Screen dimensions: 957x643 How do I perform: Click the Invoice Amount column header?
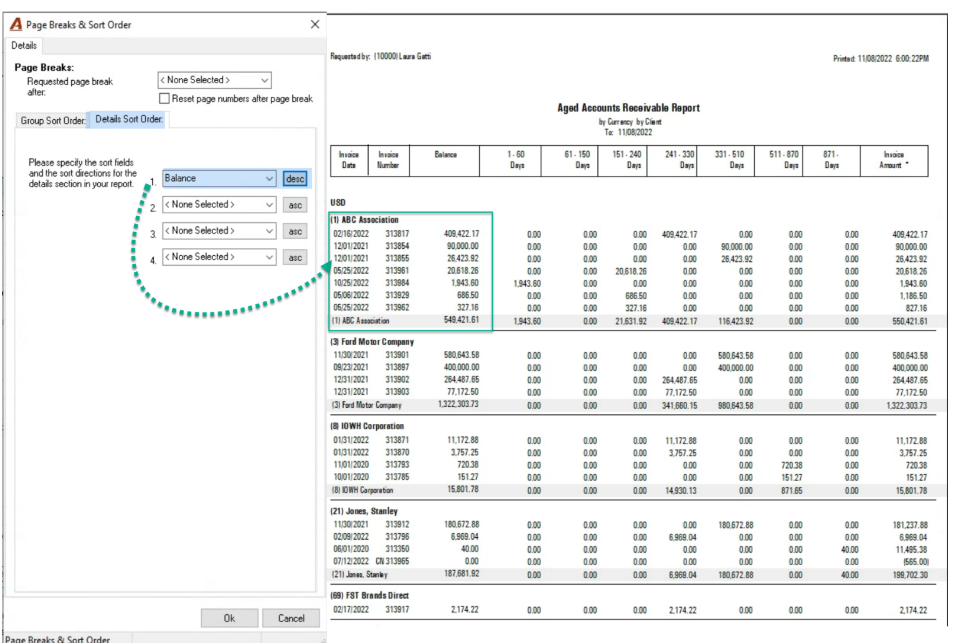(894, 160)
